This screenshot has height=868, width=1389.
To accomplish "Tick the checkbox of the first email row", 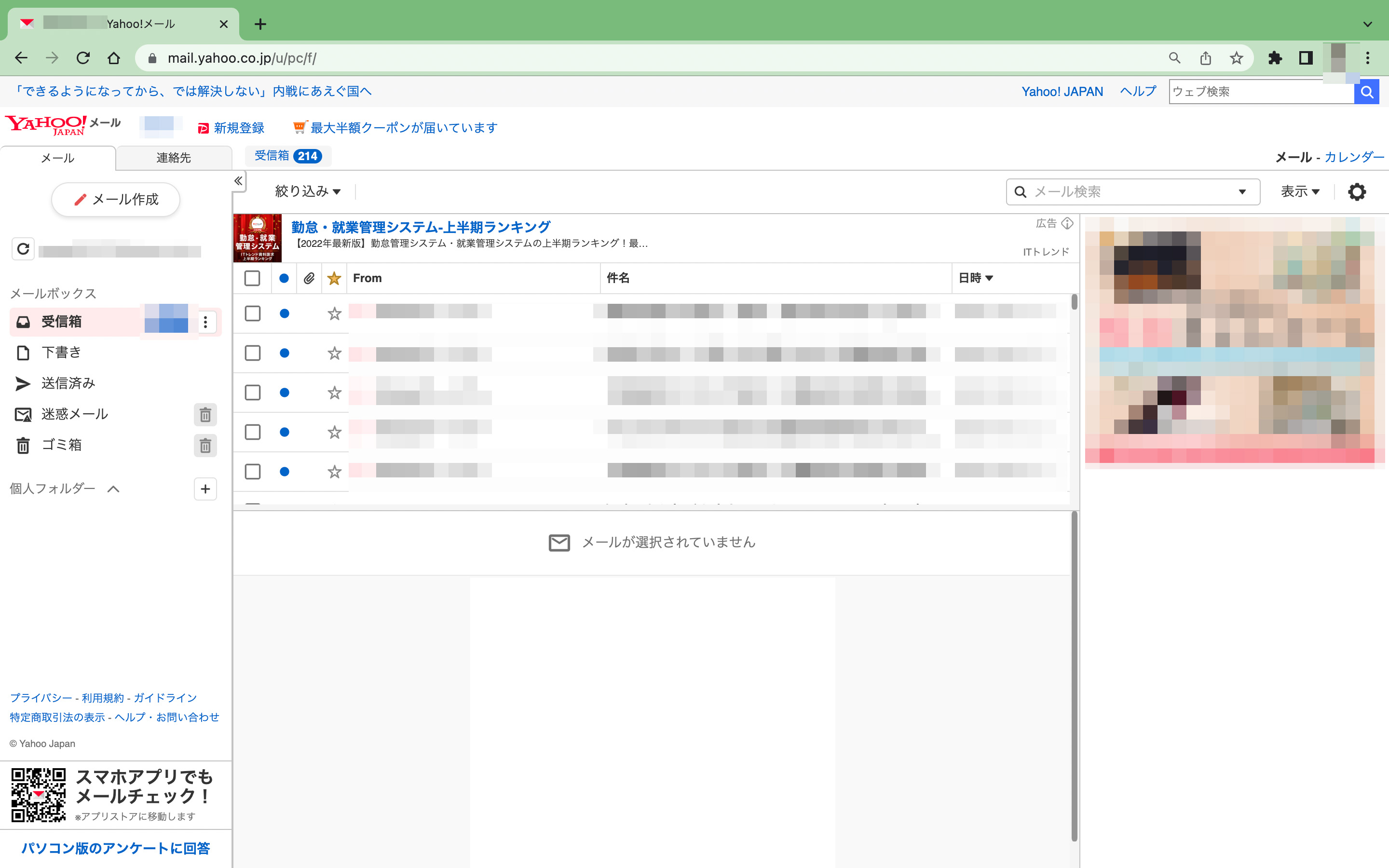I will tap(253, 313).
